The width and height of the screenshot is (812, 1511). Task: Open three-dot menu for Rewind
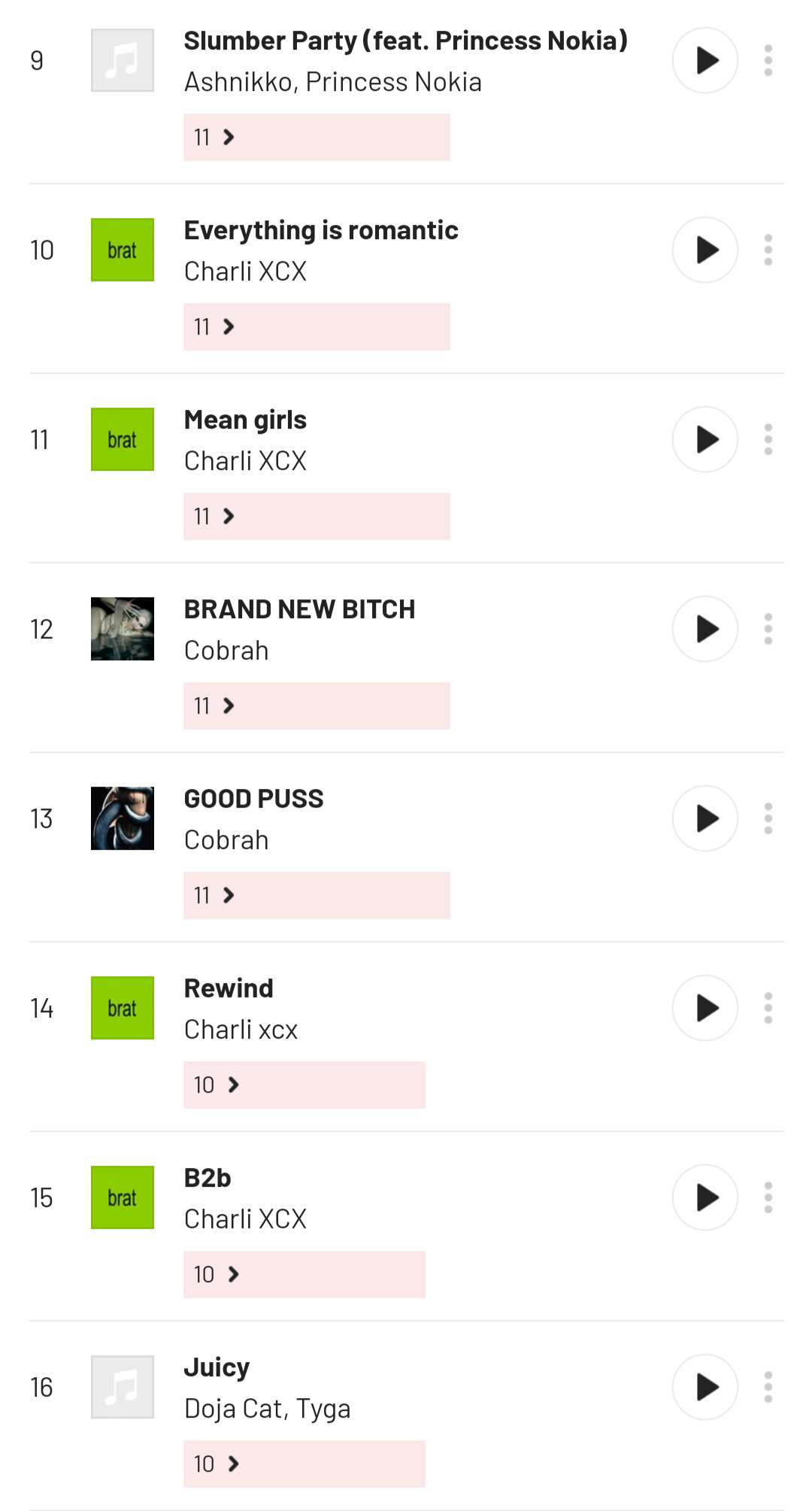768,1008
